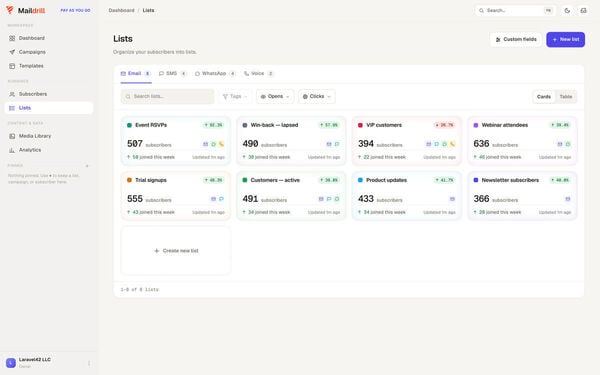Click SMS channel icon on Win-back lapsed card
This screenshot has height=375, width=600.
pos(337,144)
